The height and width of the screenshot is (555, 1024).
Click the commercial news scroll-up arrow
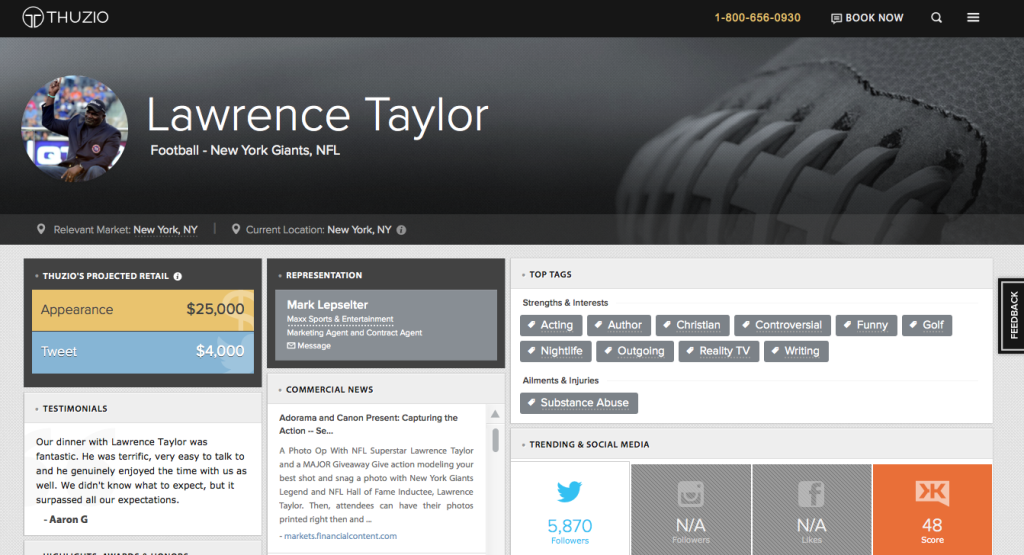[495, 414]
